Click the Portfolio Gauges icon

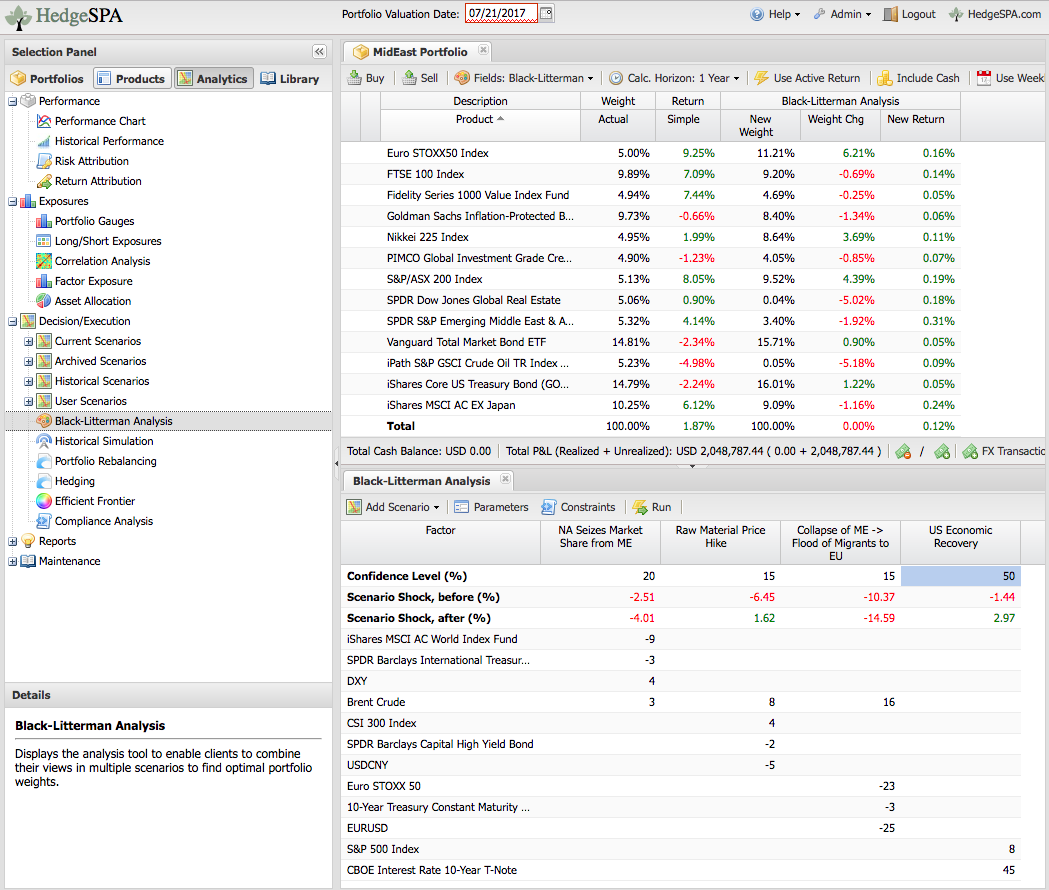pyautogui.click(x=44, y=221)
